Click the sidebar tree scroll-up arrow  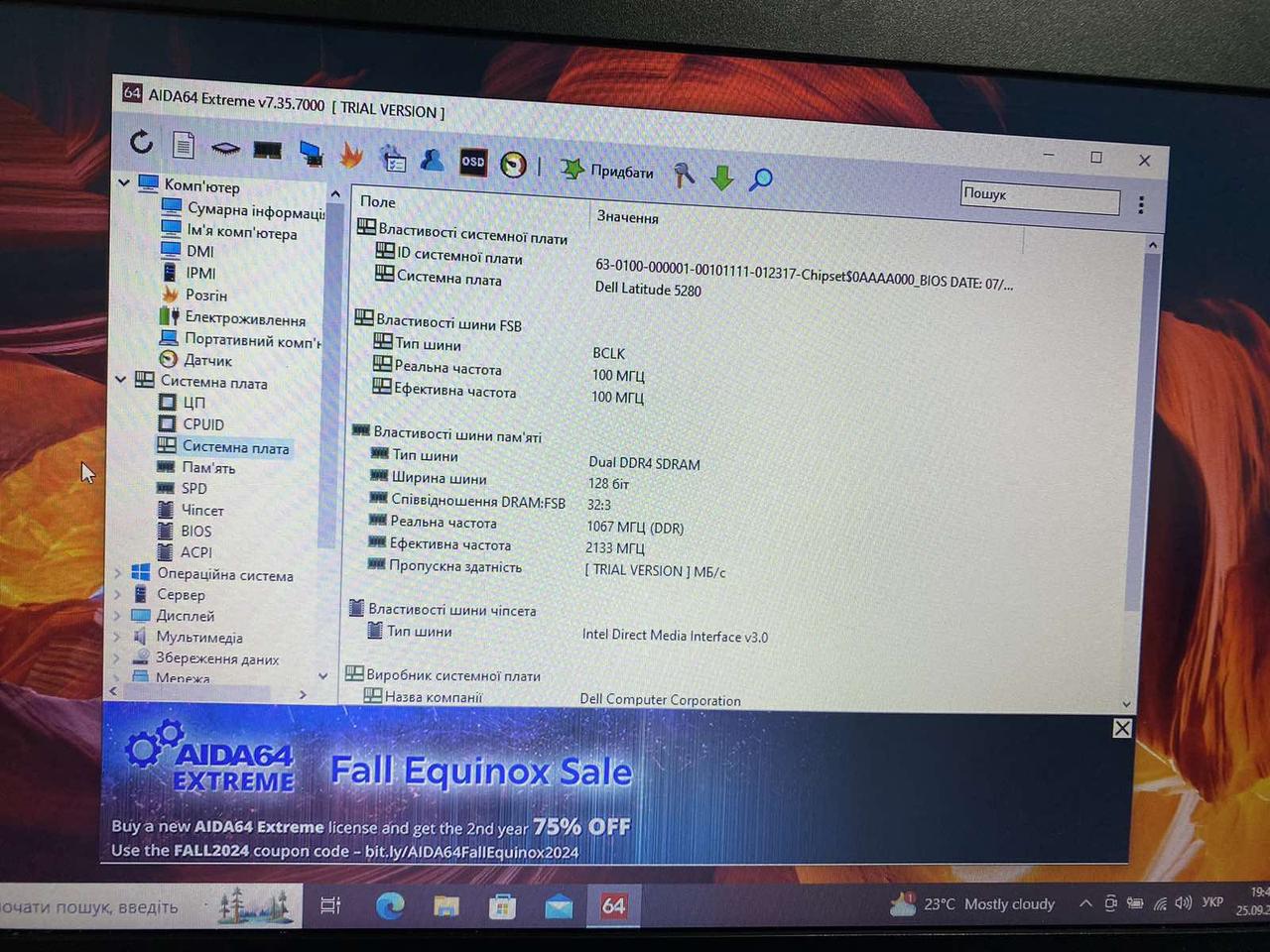tap(335, 194)
